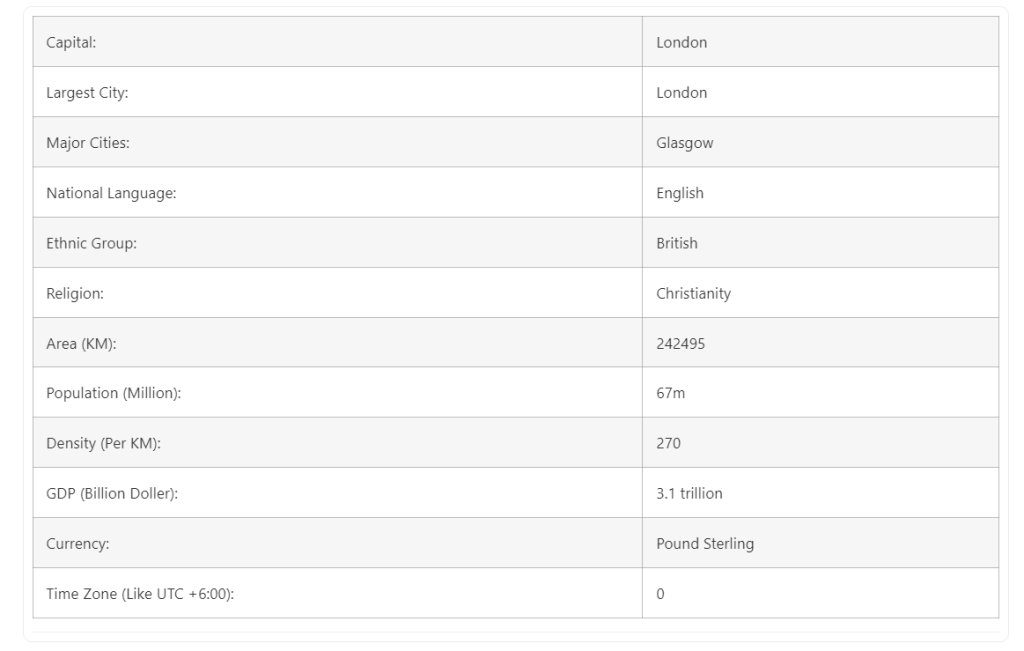
Task: Select the 'Christianity' value cell
Action: coord(693,294)
